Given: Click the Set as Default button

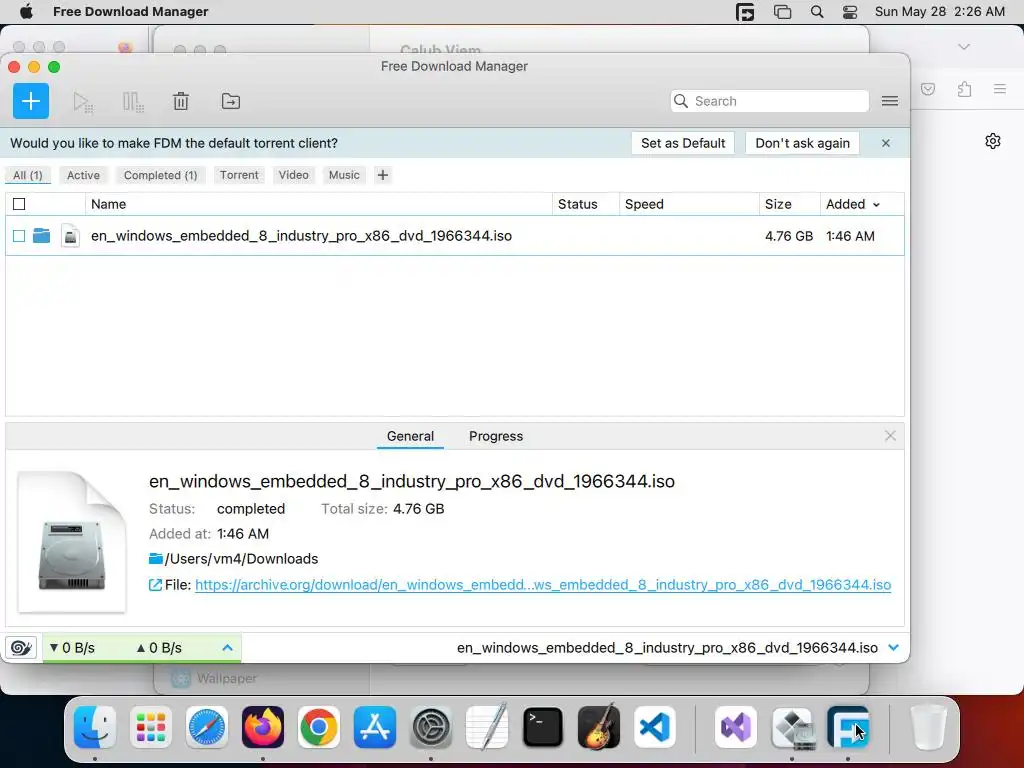Looking at the screenshot, I should coord(682,143).
